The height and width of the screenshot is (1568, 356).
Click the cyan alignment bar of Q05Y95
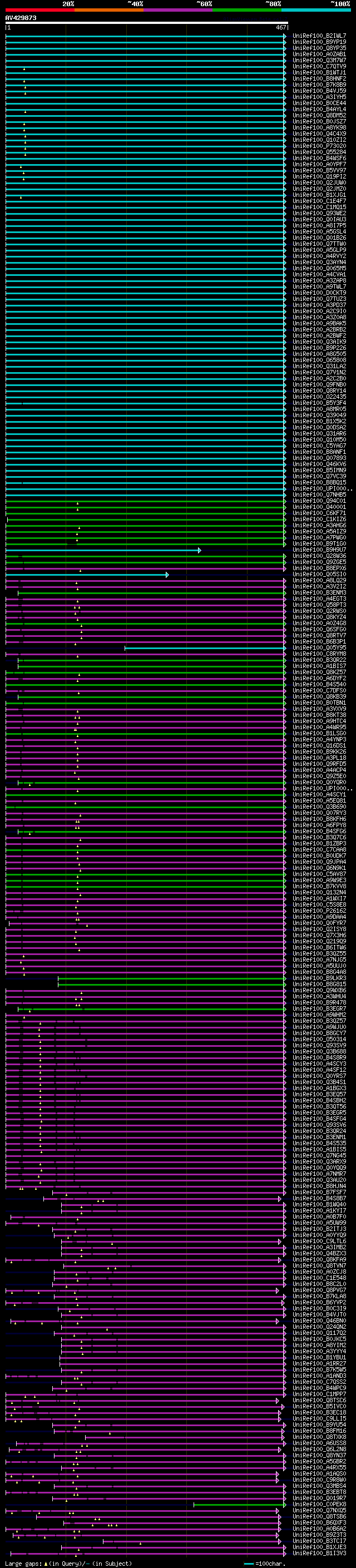coord(205,648)
